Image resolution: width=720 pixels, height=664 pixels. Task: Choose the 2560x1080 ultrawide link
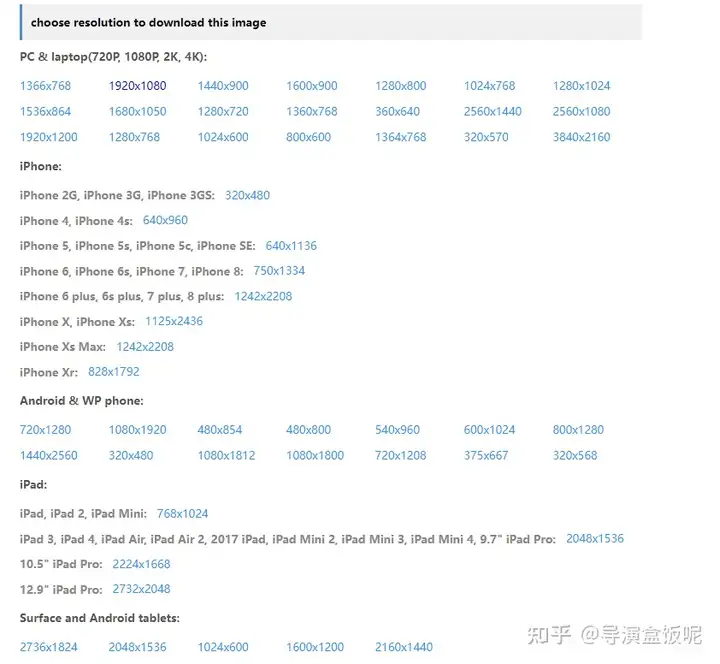click(x=581, y=112)
